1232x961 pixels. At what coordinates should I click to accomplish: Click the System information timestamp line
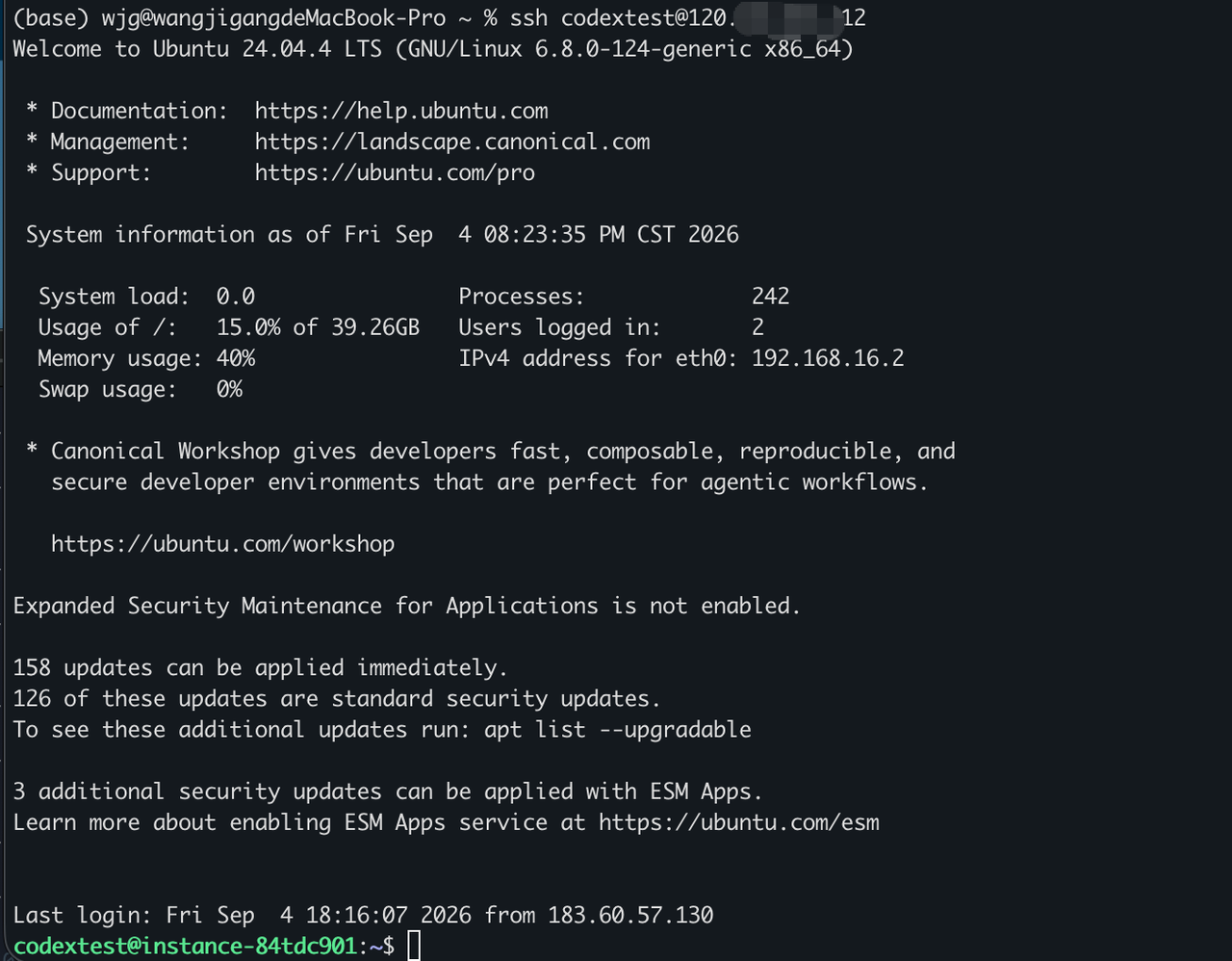point(382,235)
